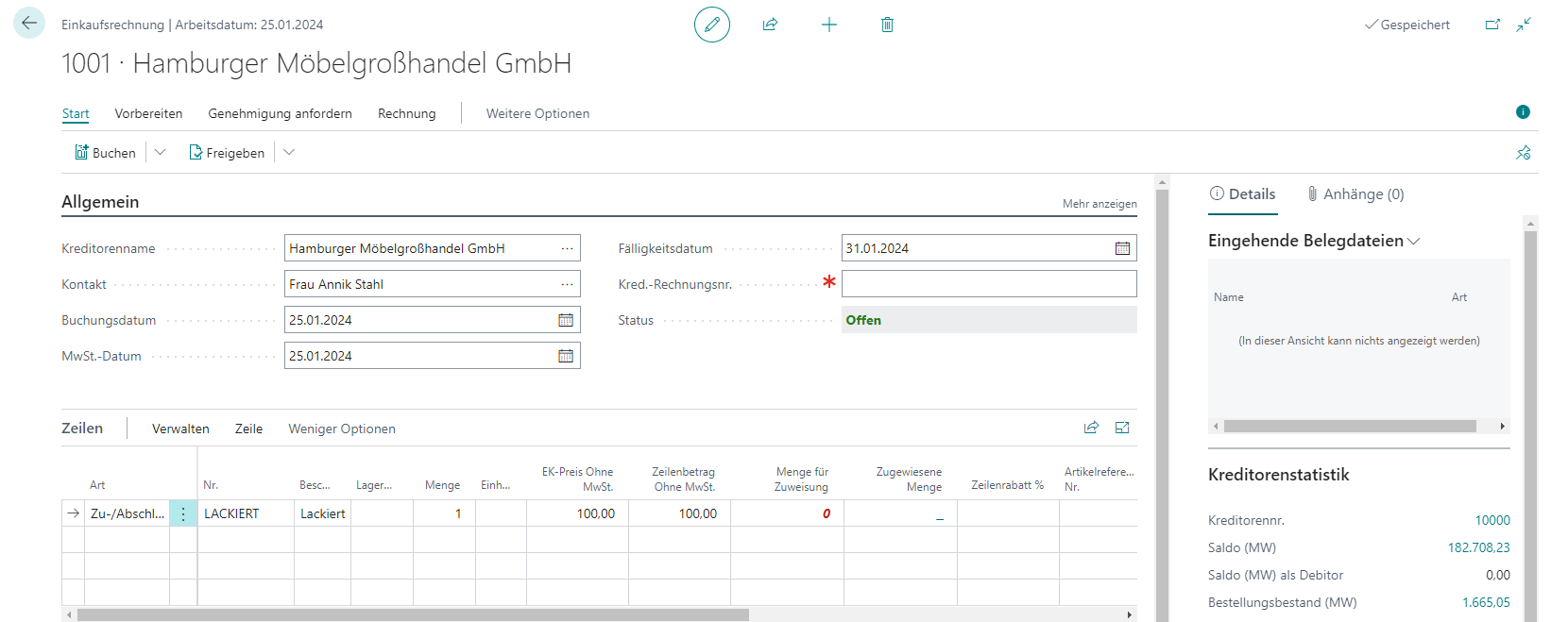
Task: Click the Freigeben button
Action: tap(227, 152)
